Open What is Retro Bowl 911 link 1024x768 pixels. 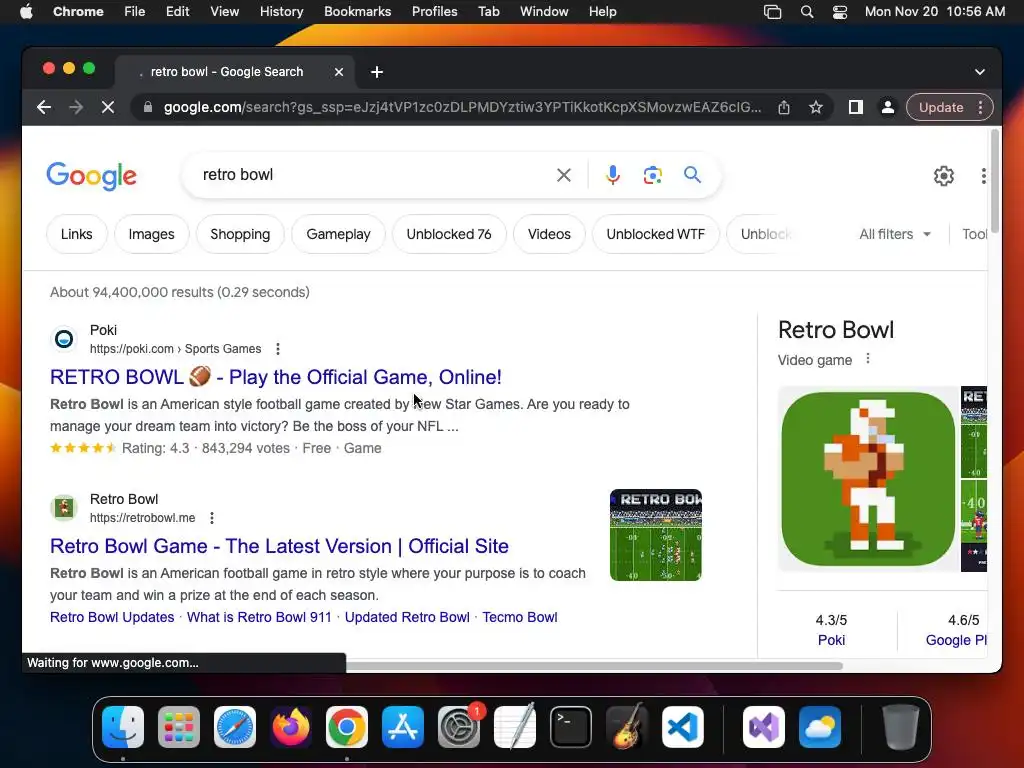[259, 617]
